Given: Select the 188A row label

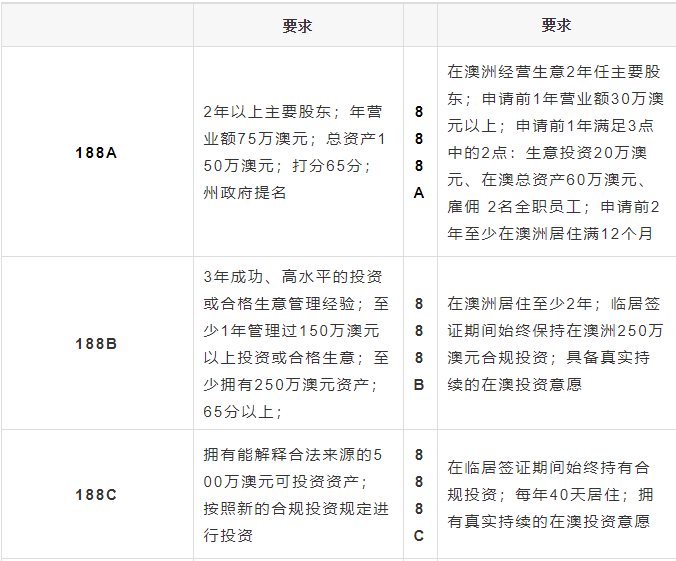Looking at the screenshot, I should click(96, 153).
